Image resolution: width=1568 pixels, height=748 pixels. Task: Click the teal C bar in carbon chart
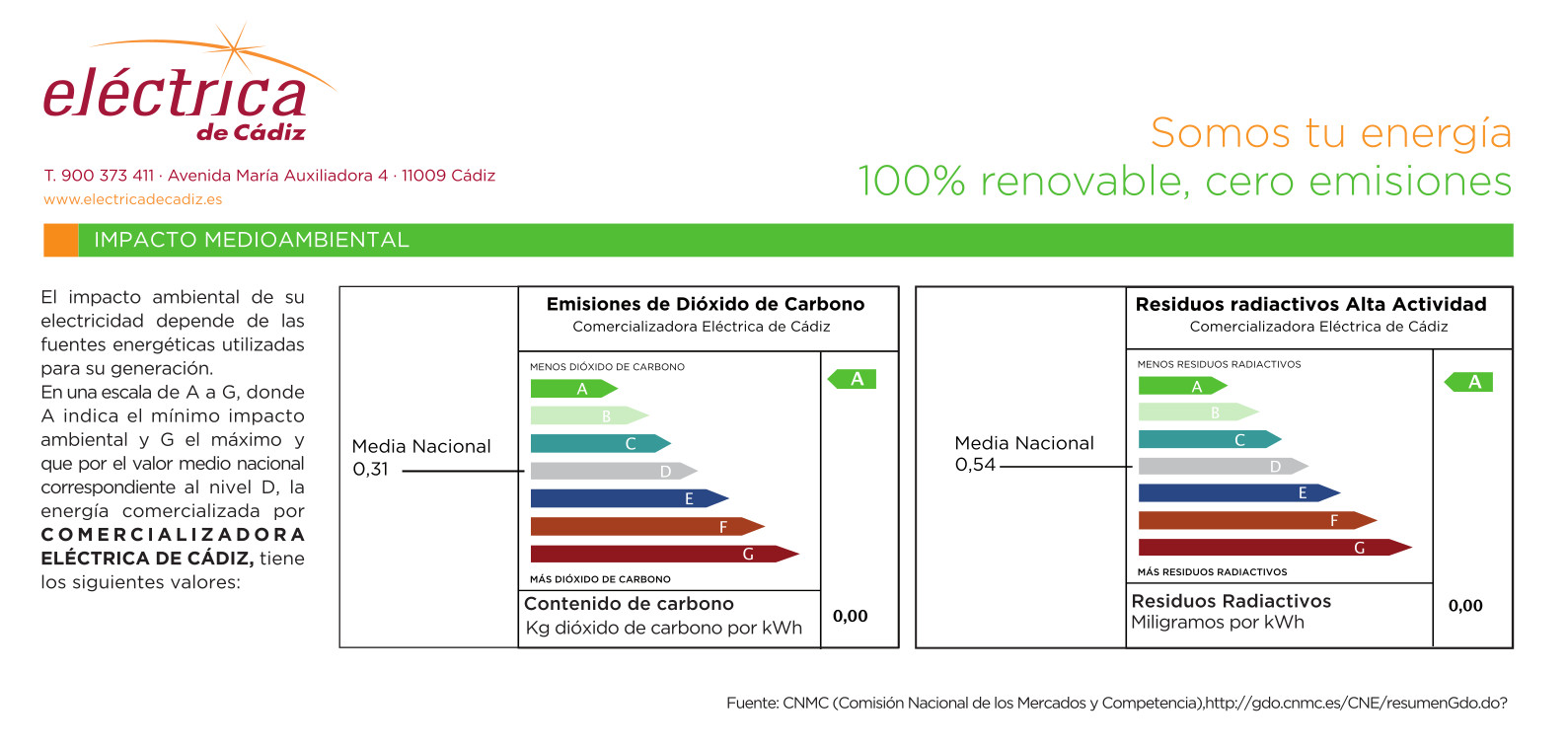[x=600, y=443]
